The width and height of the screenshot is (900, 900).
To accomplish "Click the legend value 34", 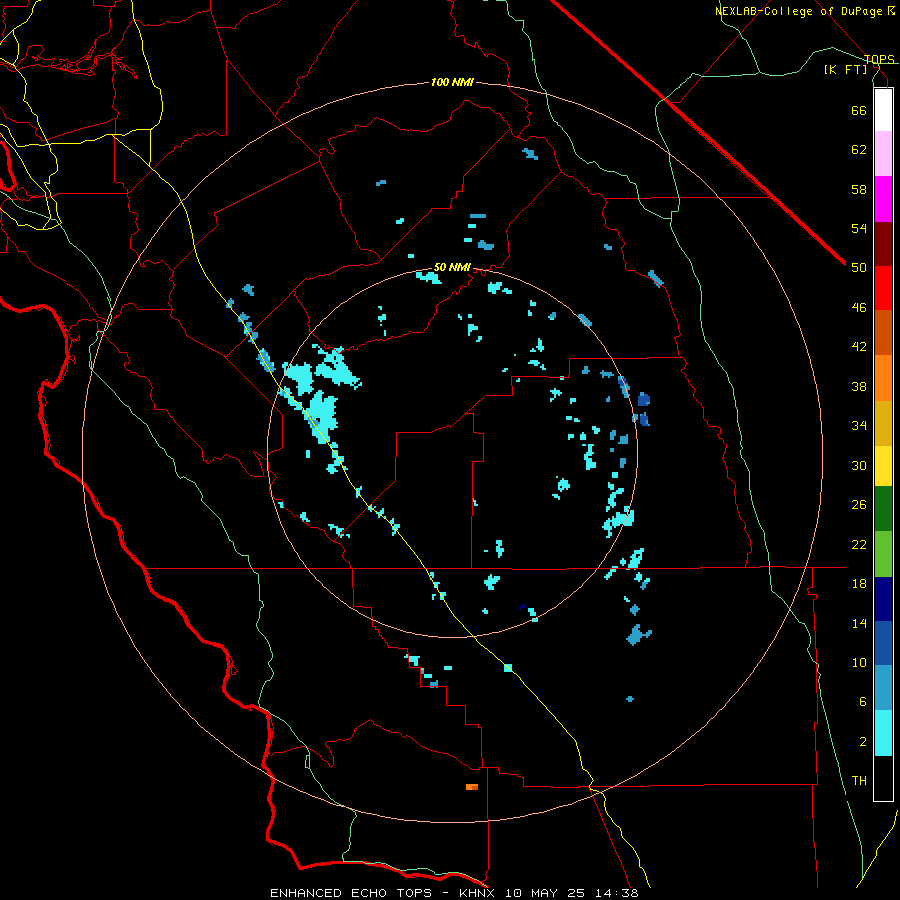I will coord(859,426).
